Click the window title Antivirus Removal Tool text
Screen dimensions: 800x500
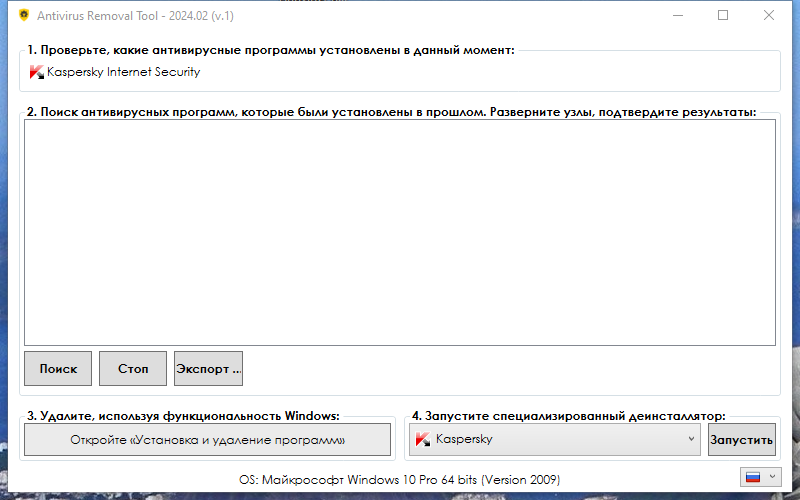click(135, 16)
